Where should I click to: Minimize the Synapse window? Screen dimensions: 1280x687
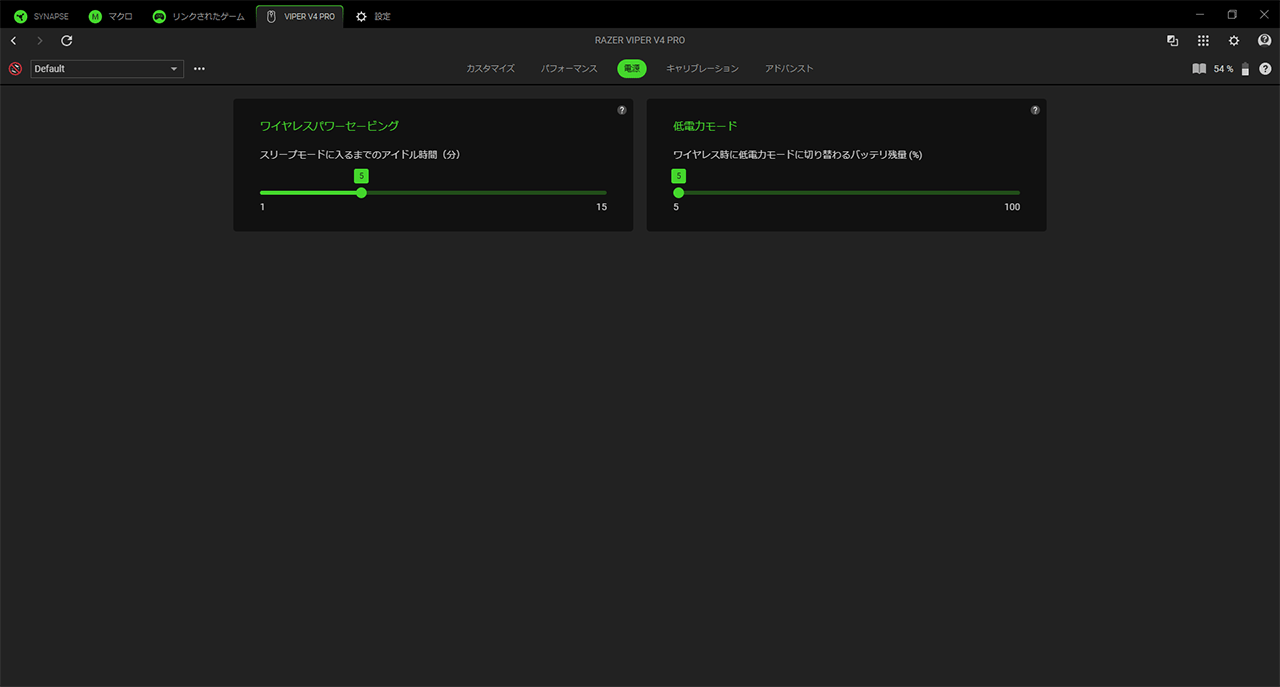click(1200, 14)
